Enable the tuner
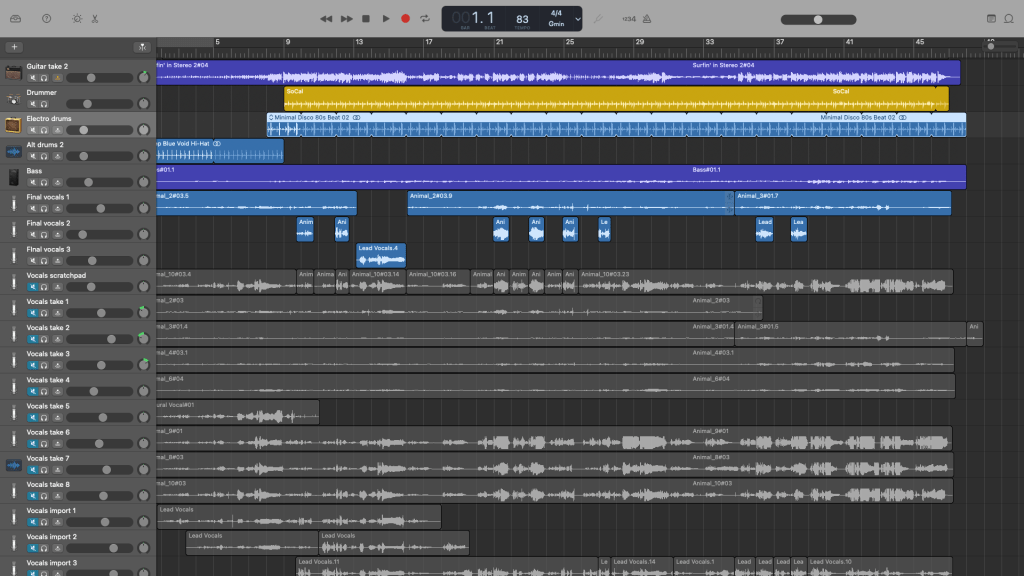Viewport: 1024px width, 576px height. 599,19
